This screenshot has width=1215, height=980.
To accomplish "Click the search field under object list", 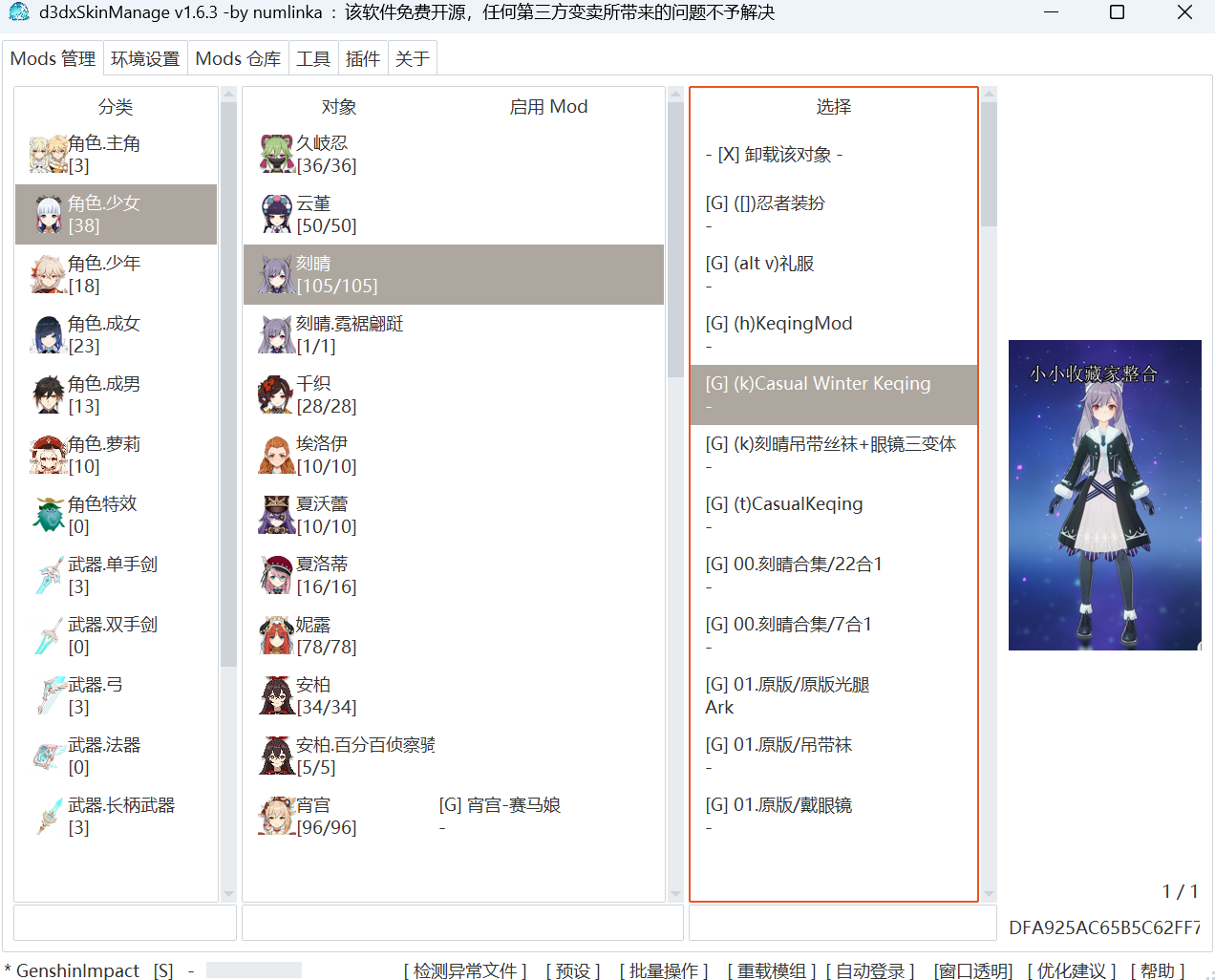I will pos(462,923).
